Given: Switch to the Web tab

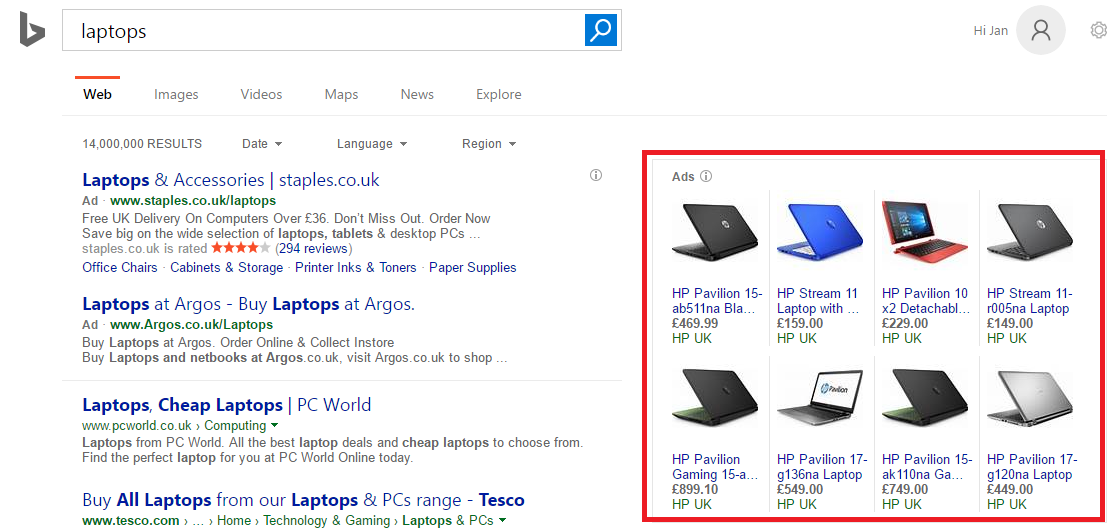Looking at the screenshot, I should point(97,94).
